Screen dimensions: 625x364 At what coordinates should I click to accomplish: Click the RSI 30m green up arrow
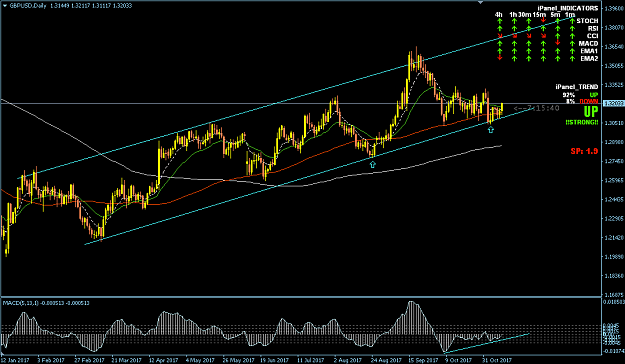coord(529,28)
